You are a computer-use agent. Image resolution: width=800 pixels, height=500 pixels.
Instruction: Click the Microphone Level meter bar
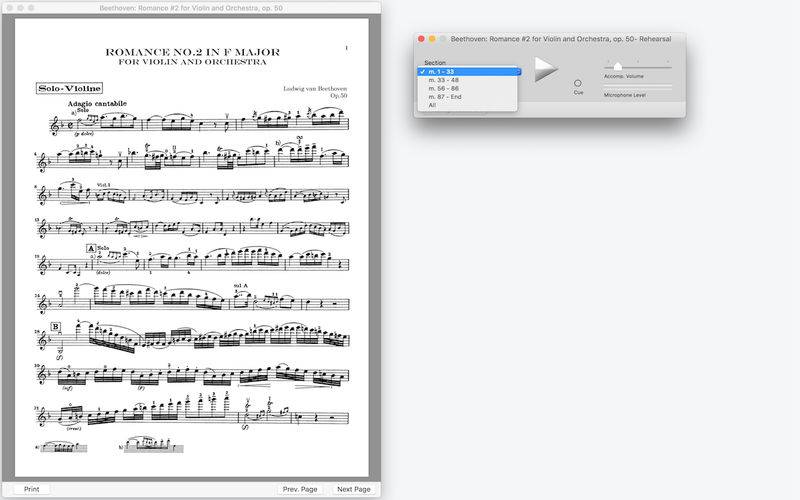(x=638, y=87)
